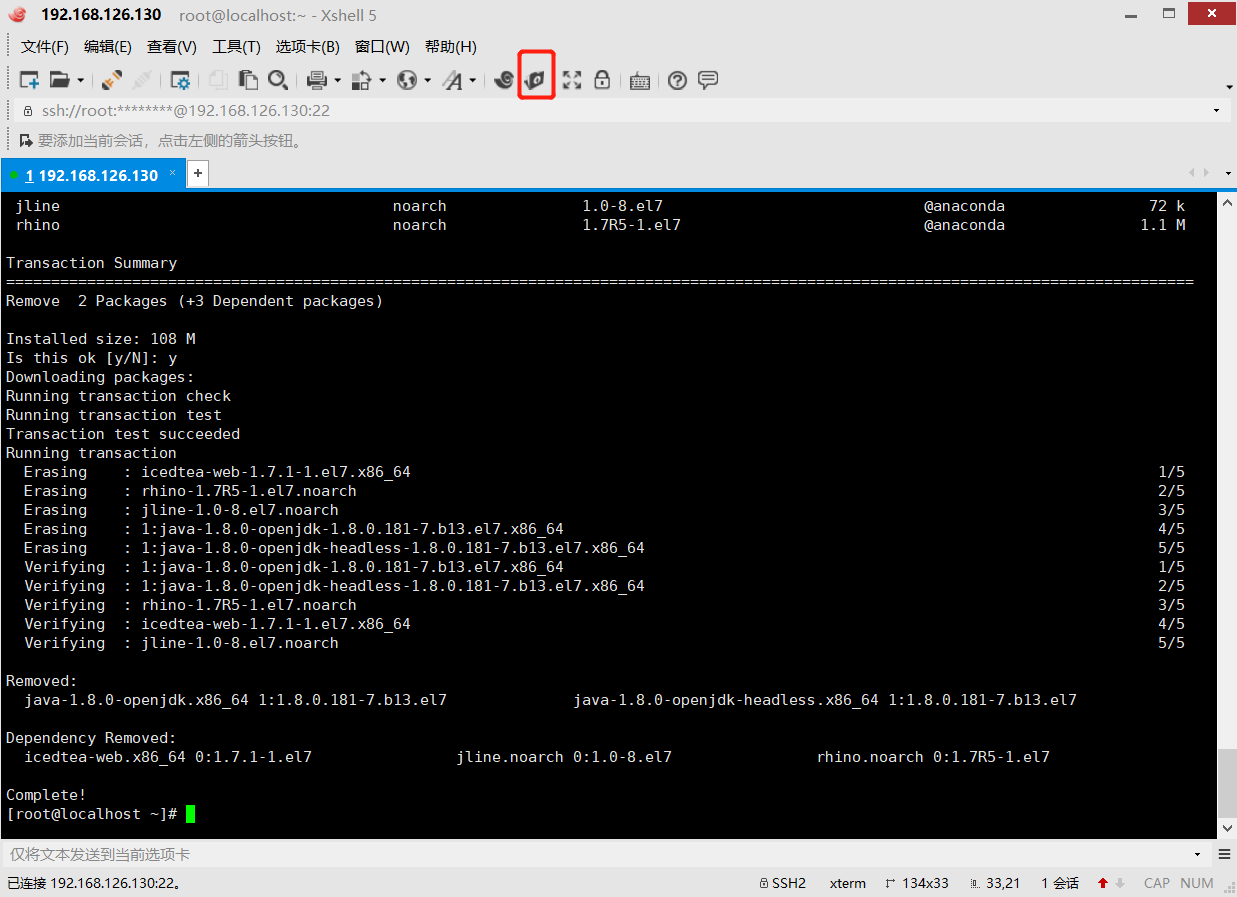Screen dimensions: 1237x897
Task: Open the 窗口(W) menu
Action: tap(382, 47)
